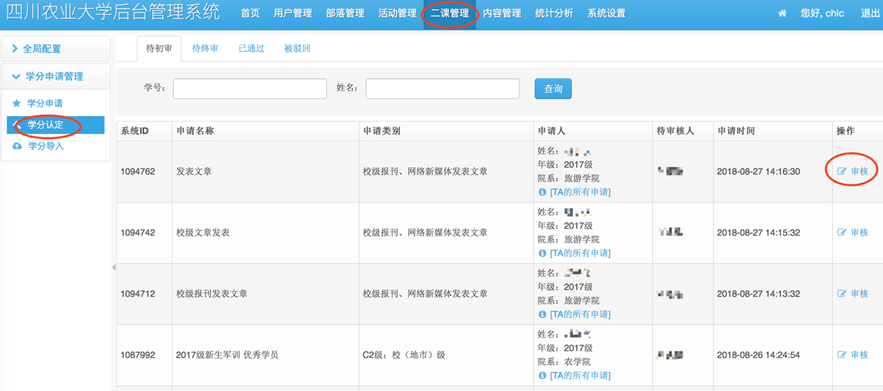Switch to the 待终审 tab

[x=205, y=48]
